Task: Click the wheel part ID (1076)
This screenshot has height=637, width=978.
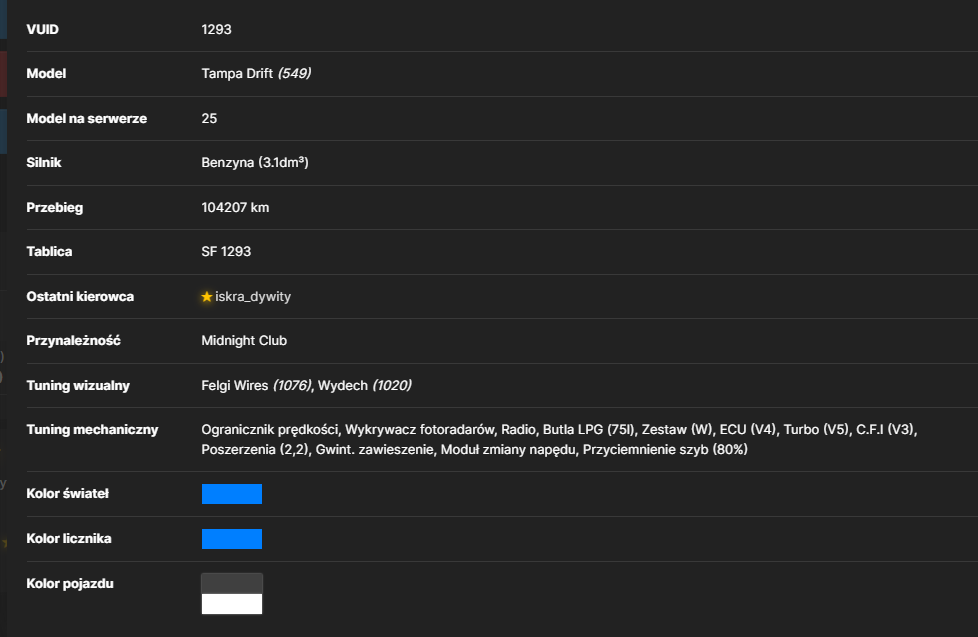Action: tap(291, 386)
